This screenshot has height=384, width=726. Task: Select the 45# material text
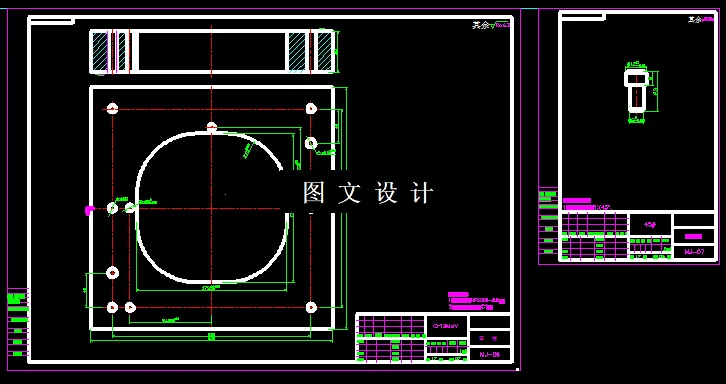[x=650, y=225]
